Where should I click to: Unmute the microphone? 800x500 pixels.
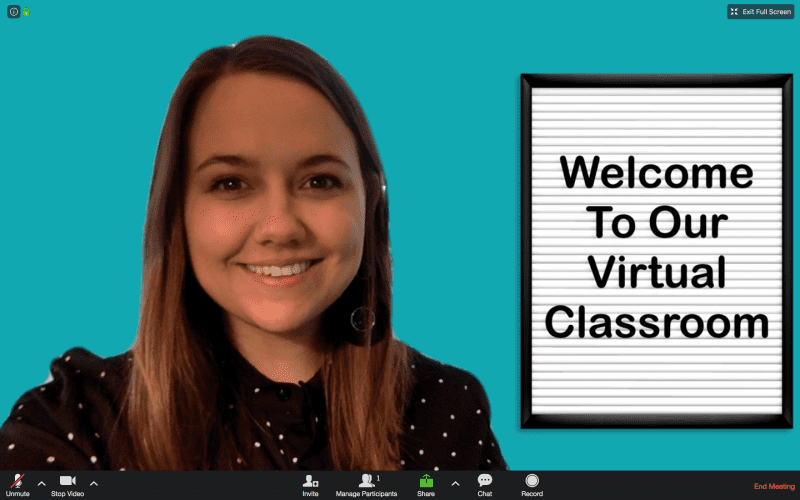[x=17, y=481]
